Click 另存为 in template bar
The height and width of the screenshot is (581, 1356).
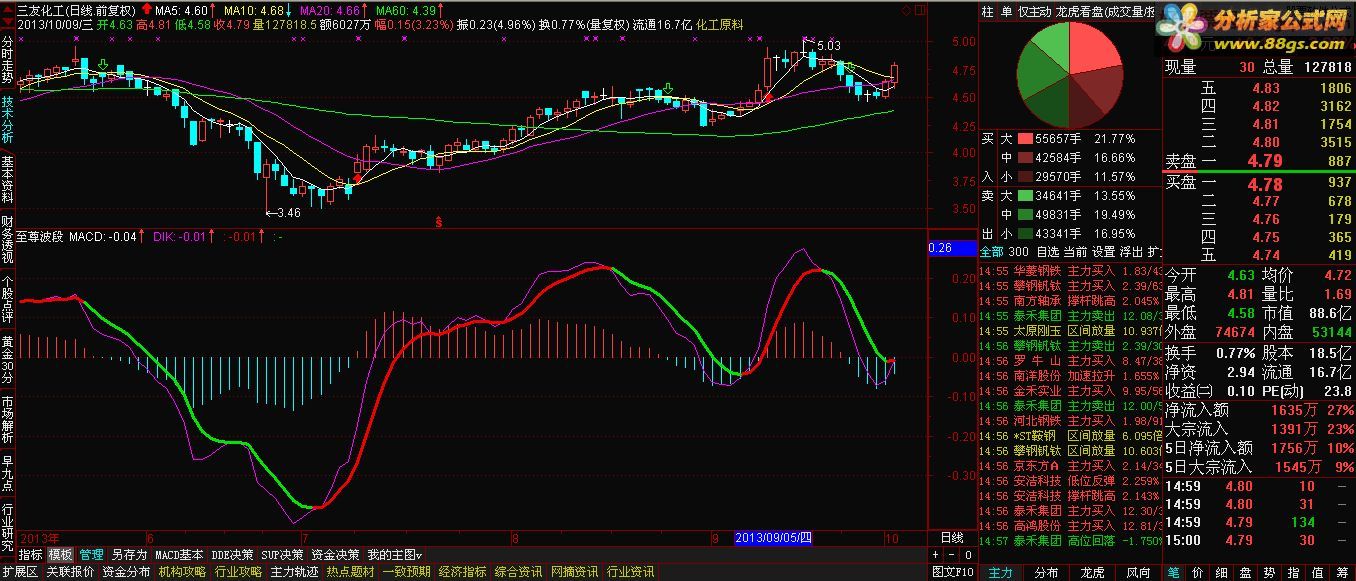click(x=129, y=555)
